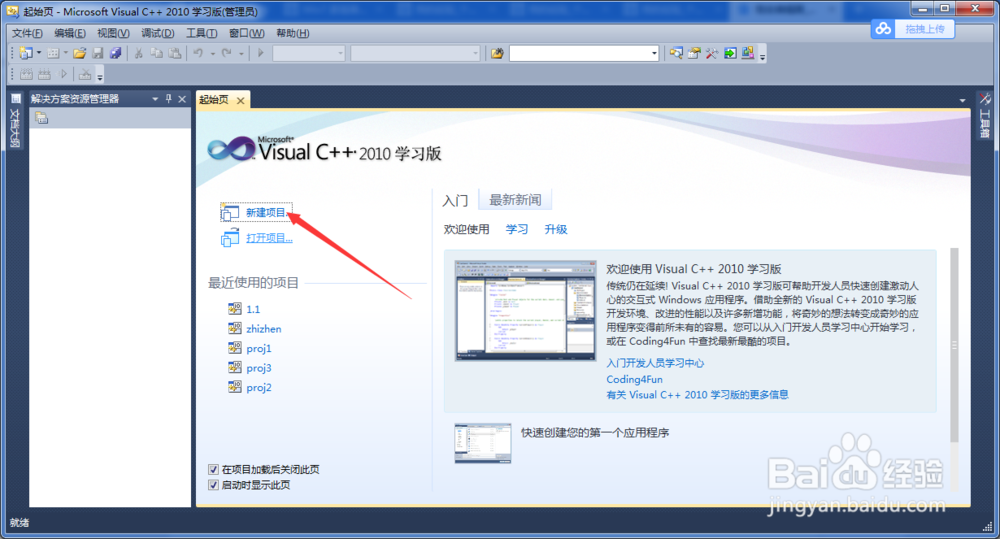The width and height of the screenshot is (1000, 539).
Task: Open the 文件(F) menu
Action: pos(27,33)
